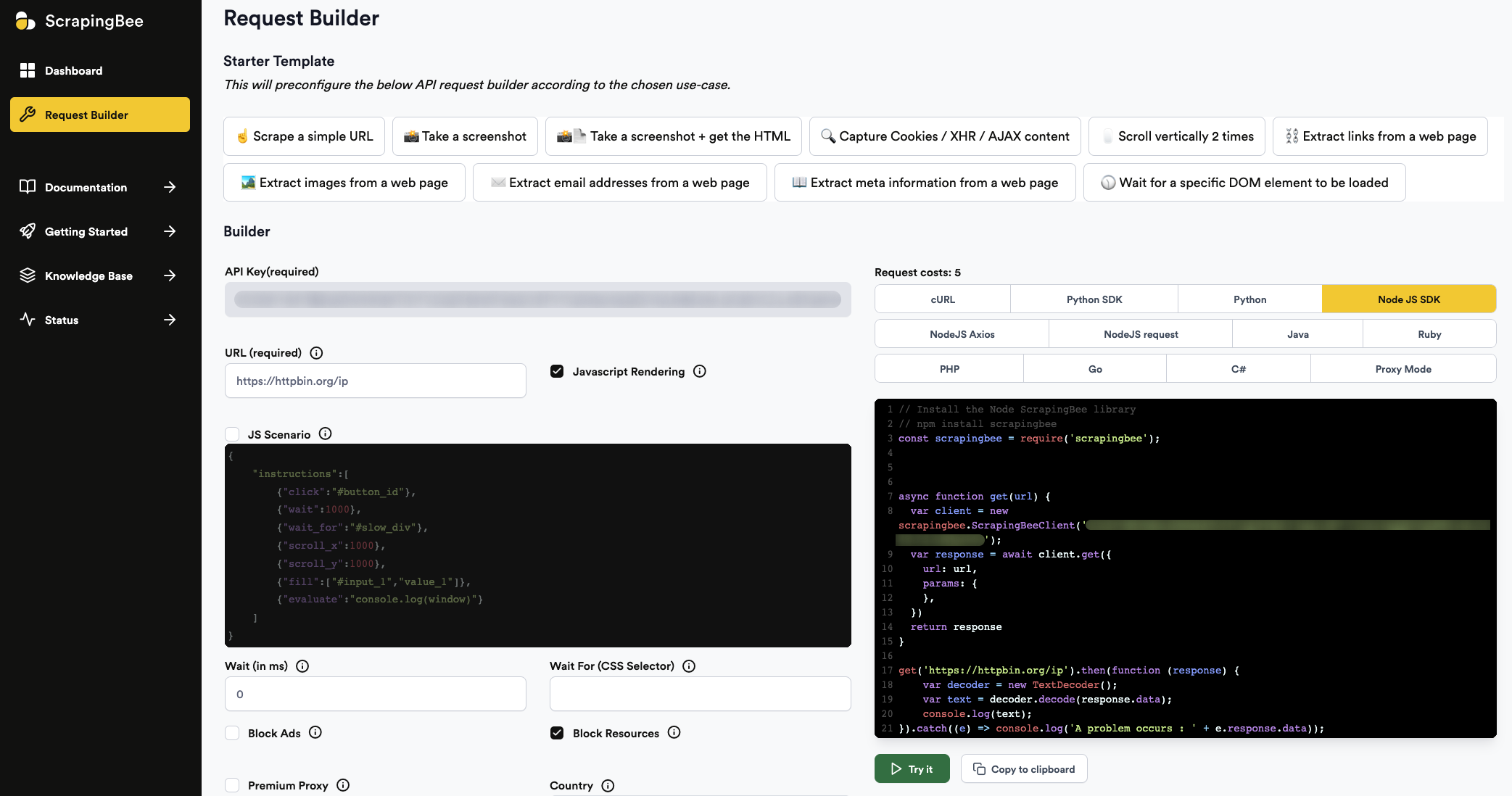Image resolution: width=1512 pixels, height=796 pixels.
Task: Select the Dashboard grid icon in sidebar
Action: tap(28, 70)
